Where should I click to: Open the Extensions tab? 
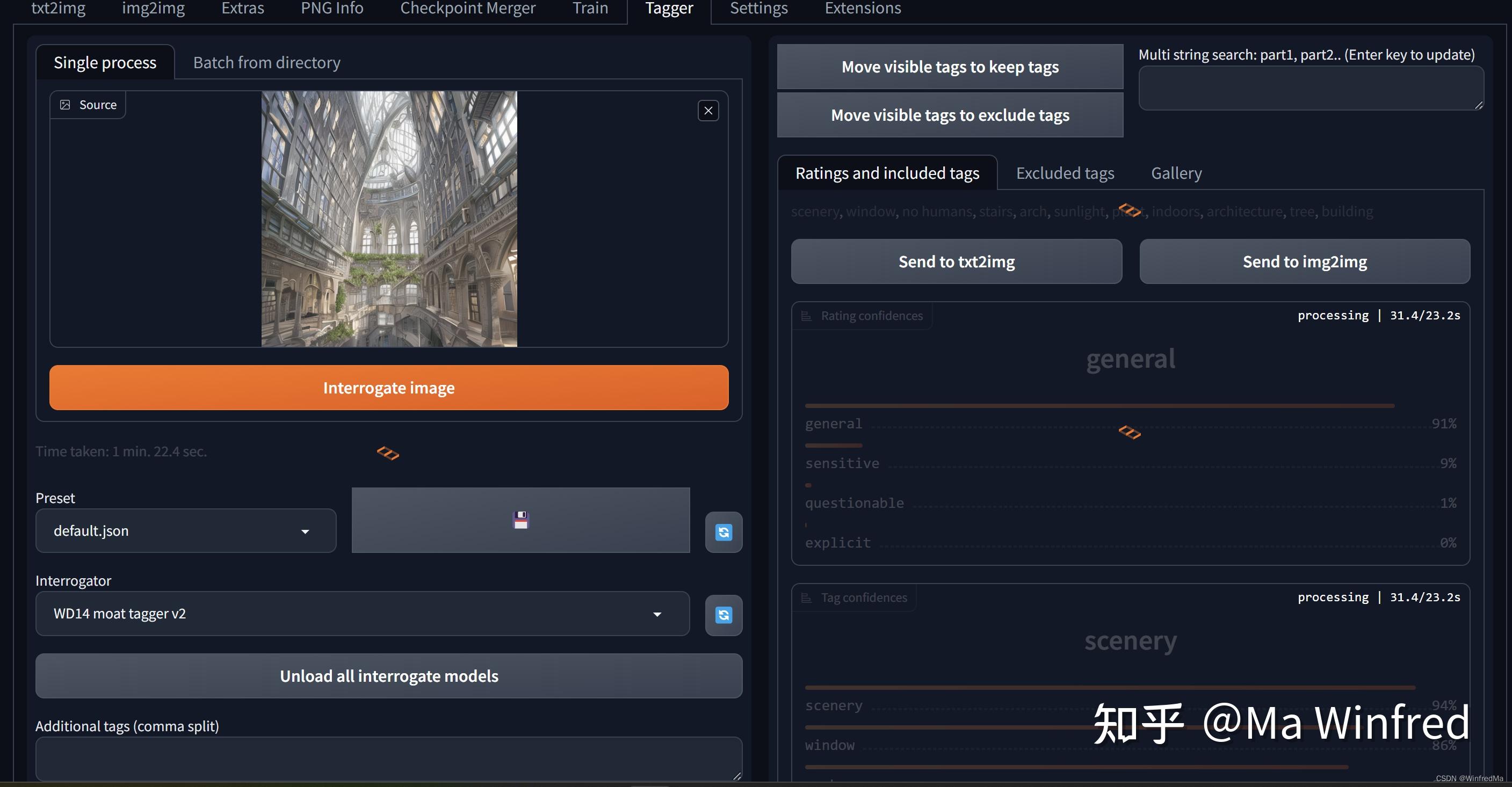coord(862,9)
